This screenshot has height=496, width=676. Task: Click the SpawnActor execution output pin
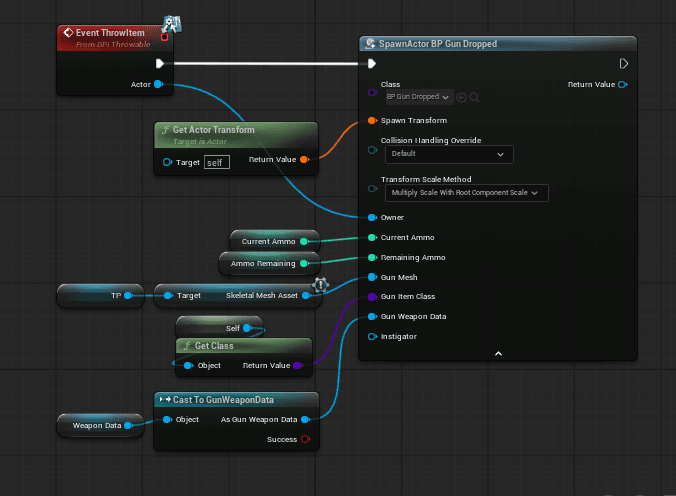(623, 64)
